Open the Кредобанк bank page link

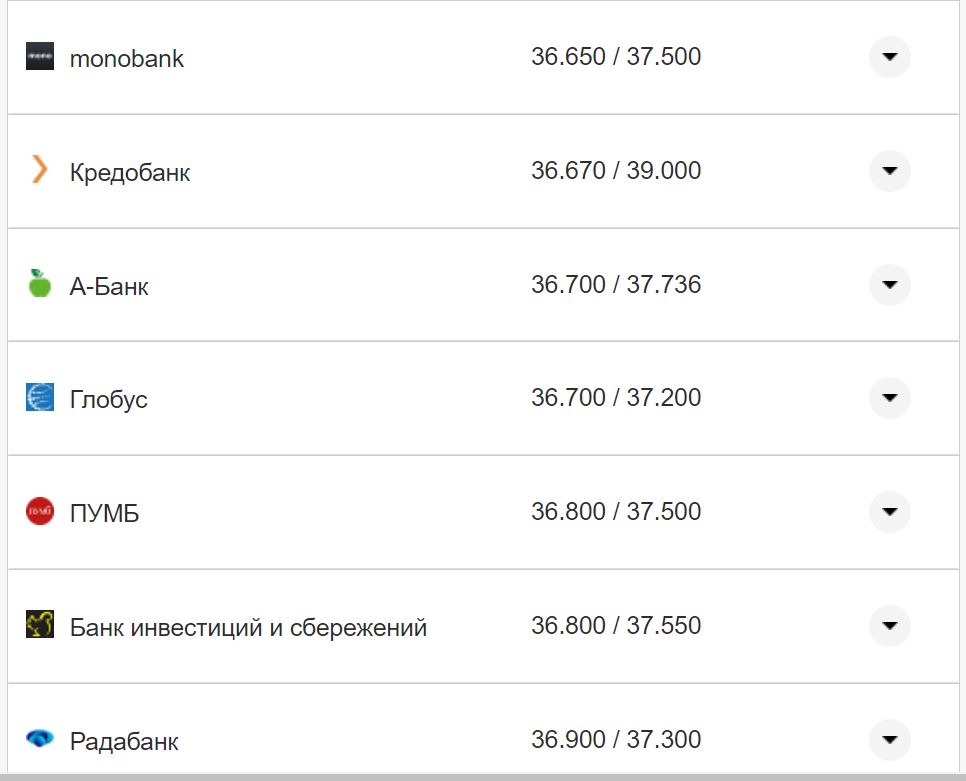130,170
